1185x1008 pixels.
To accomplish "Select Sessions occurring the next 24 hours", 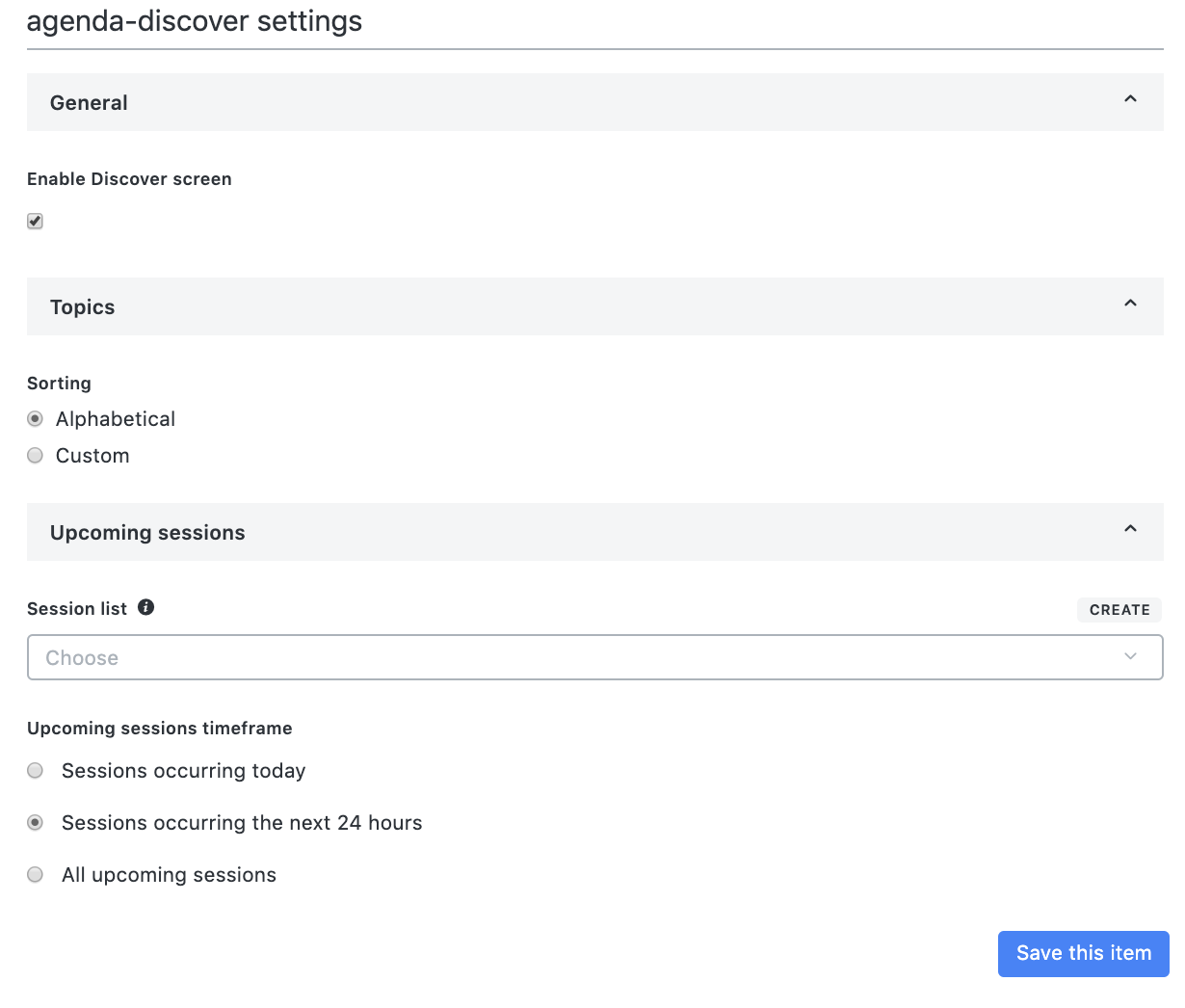I will coord(36,823).
